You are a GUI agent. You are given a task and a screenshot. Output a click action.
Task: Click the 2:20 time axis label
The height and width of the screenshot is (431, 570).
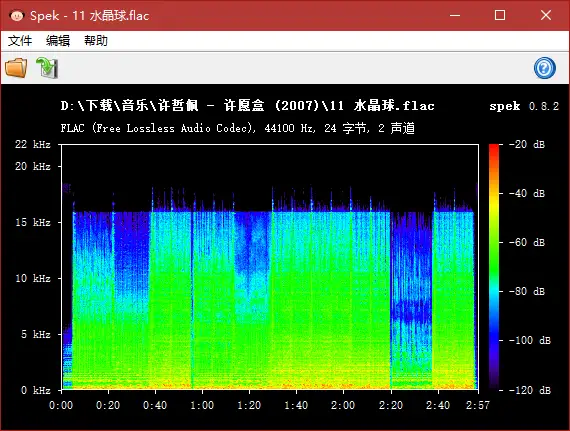tap(391, 405)
